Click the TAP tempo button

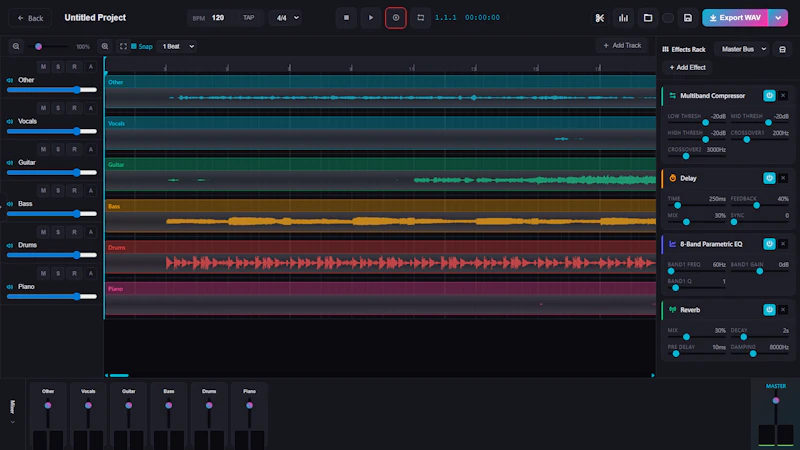point(248,18)
